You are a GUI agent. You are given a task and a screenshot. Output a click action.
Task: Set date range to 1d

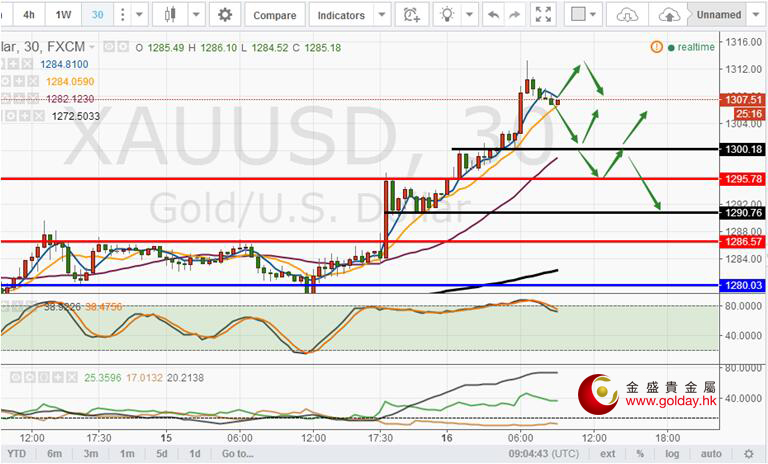pos(195,454)
